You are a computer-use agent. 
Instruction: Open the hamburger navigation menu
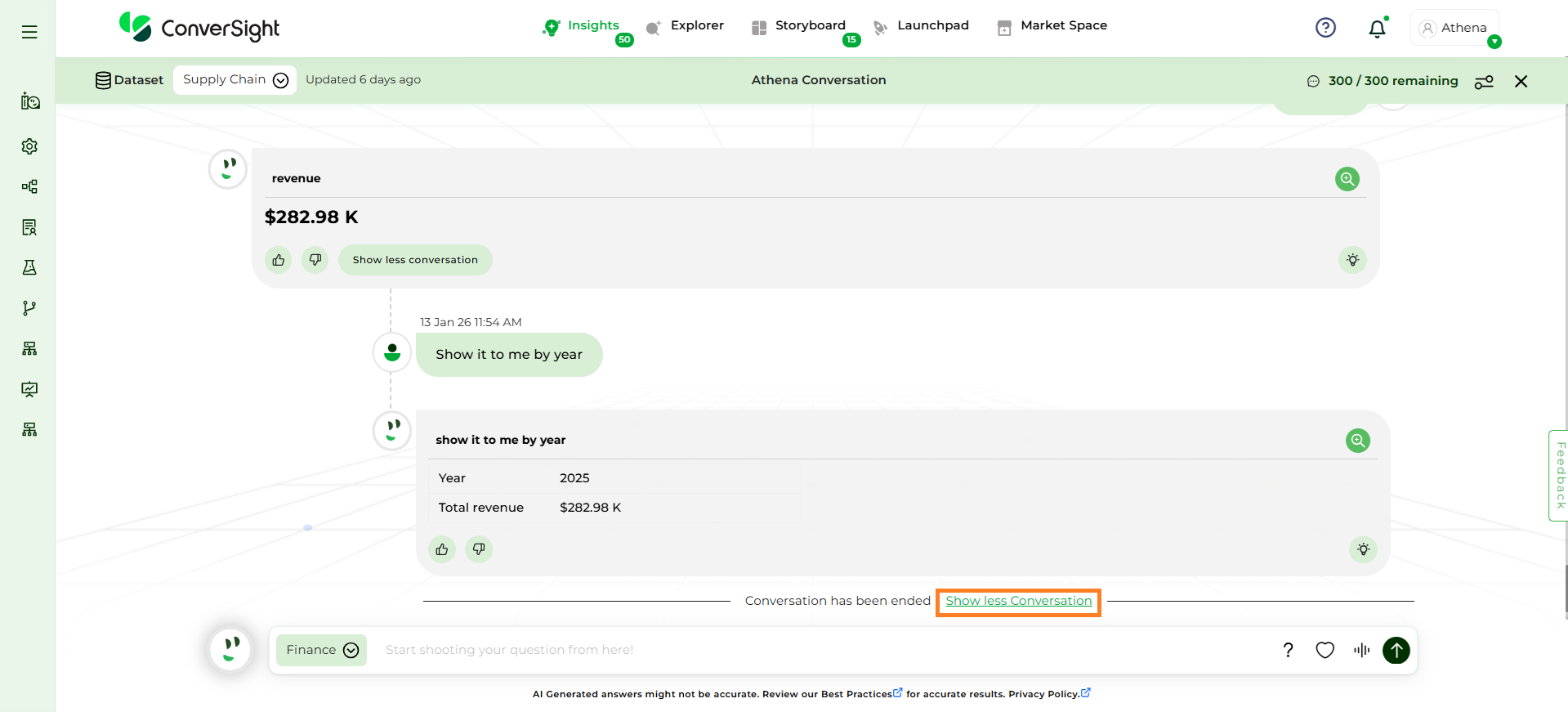tap(29, 32)
